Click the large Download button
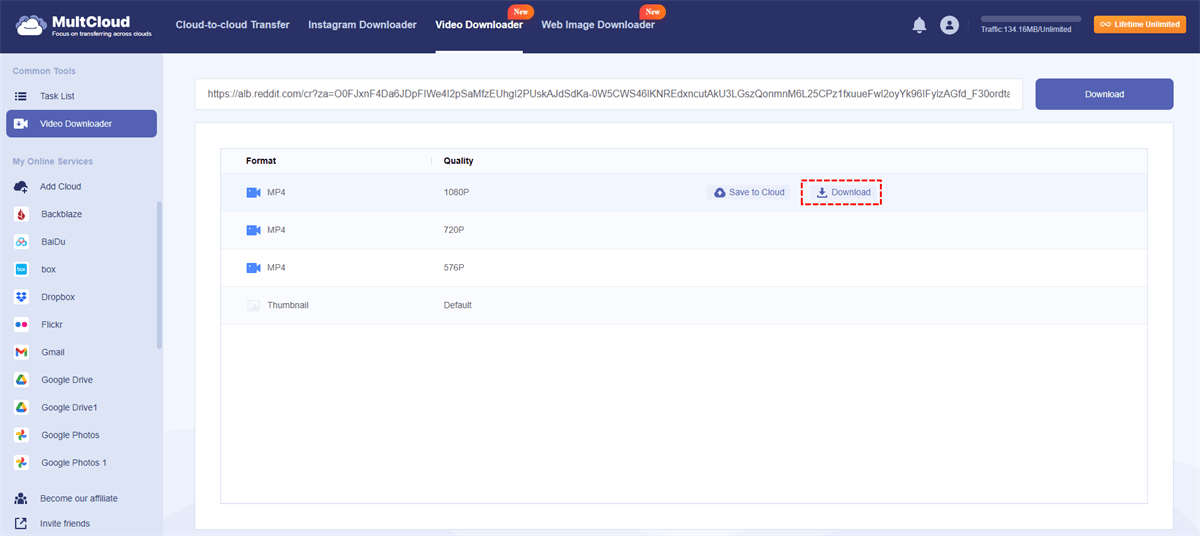Screen dimensions: 1200x536 pyautogui.click(x=1104, y=94)
